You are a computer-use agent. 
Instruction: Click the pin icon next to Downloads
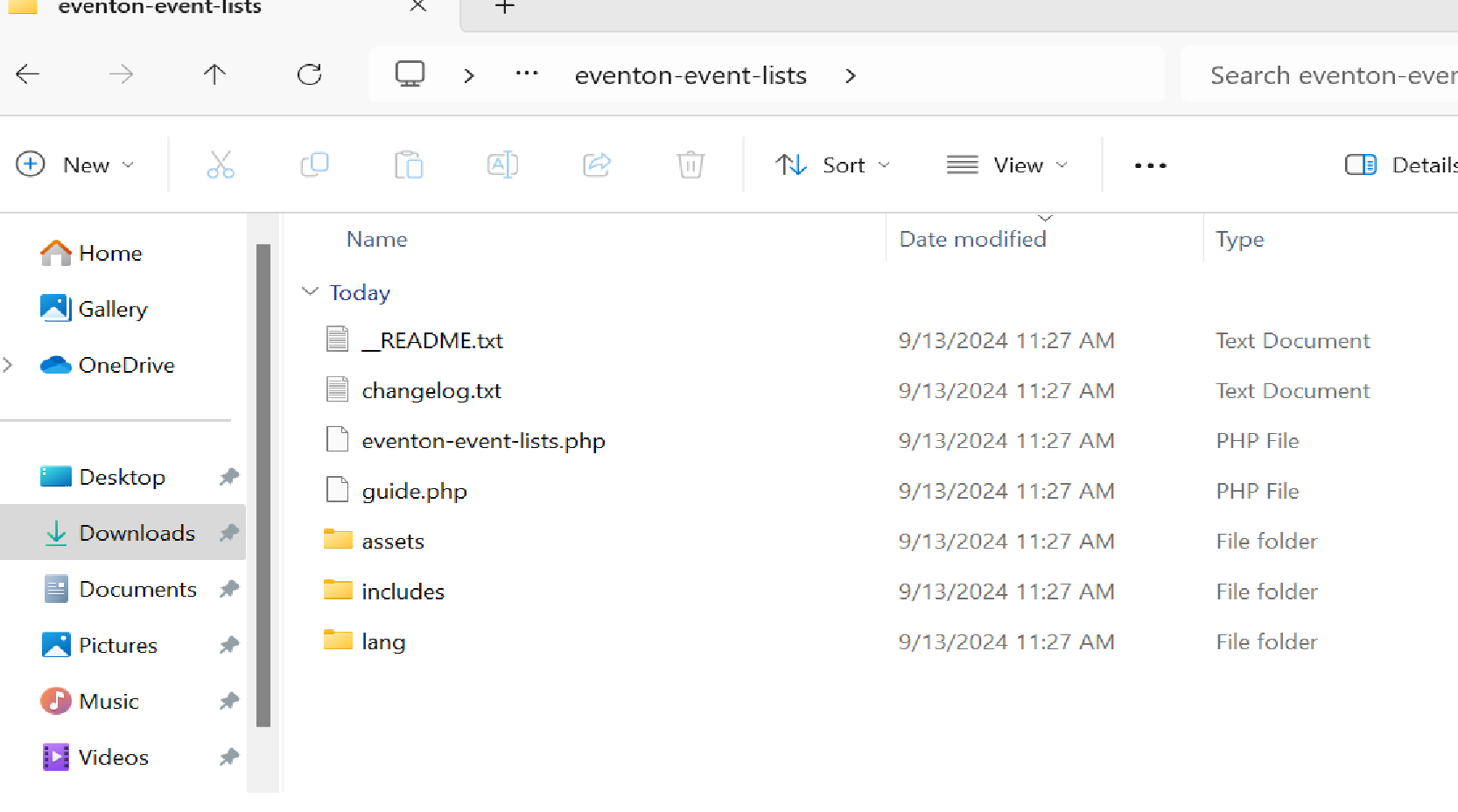point(229,533)
